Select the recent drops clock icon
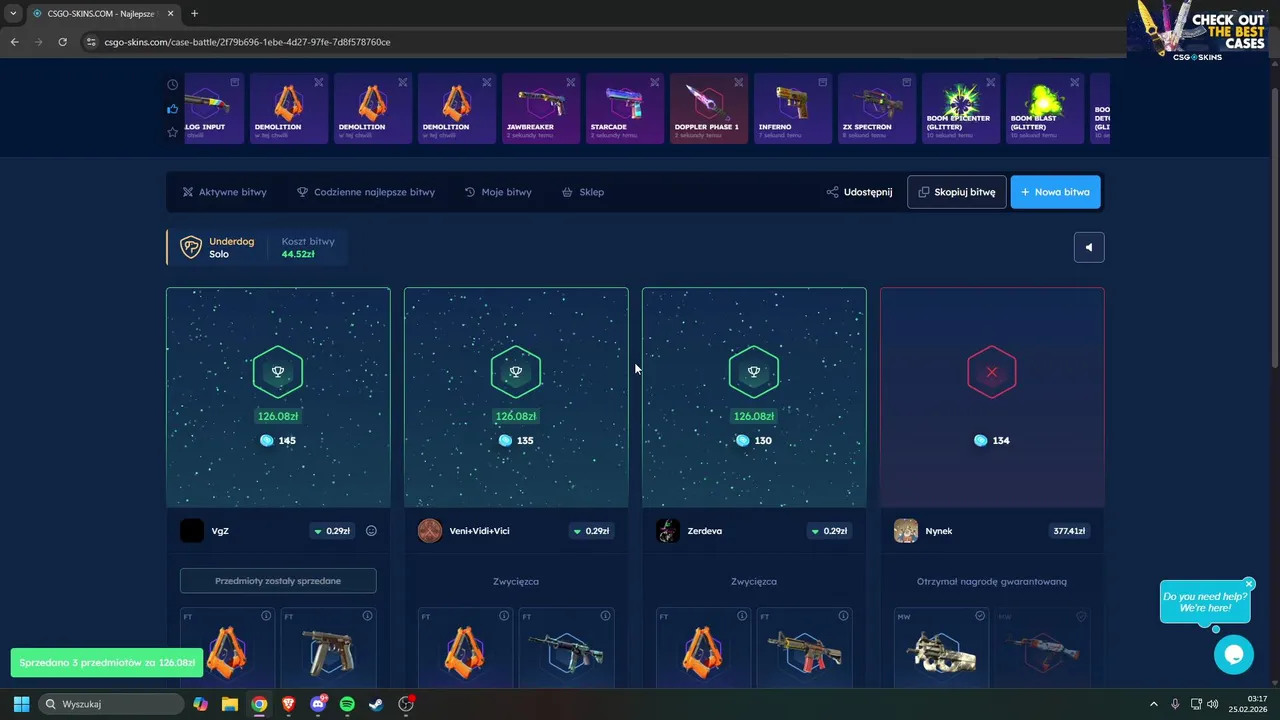The image size is (1280, 720). pos(172,85)
